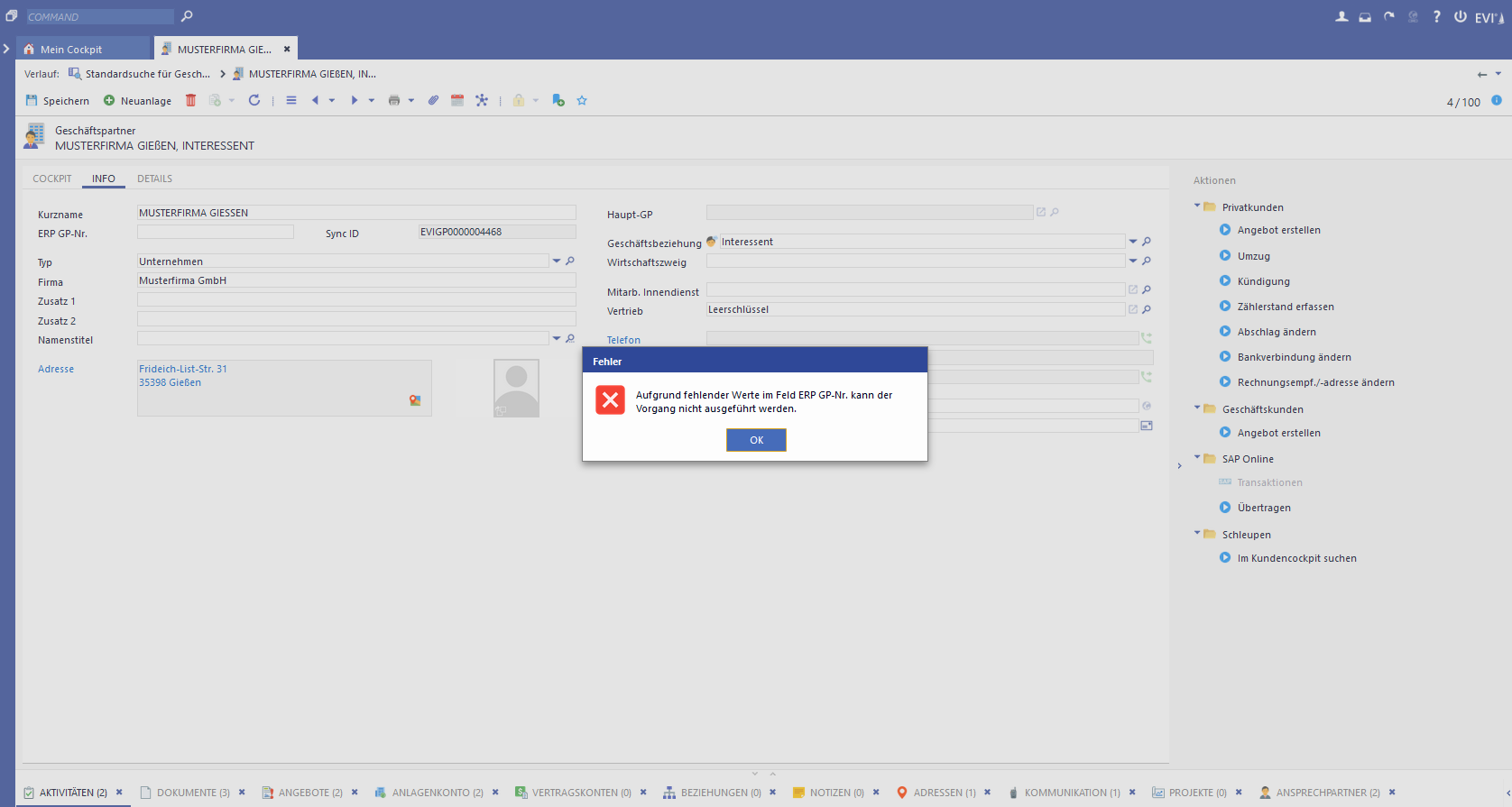The image size is (1512, 807).
Task: Click the printer icon
Action: coord(394,100)
